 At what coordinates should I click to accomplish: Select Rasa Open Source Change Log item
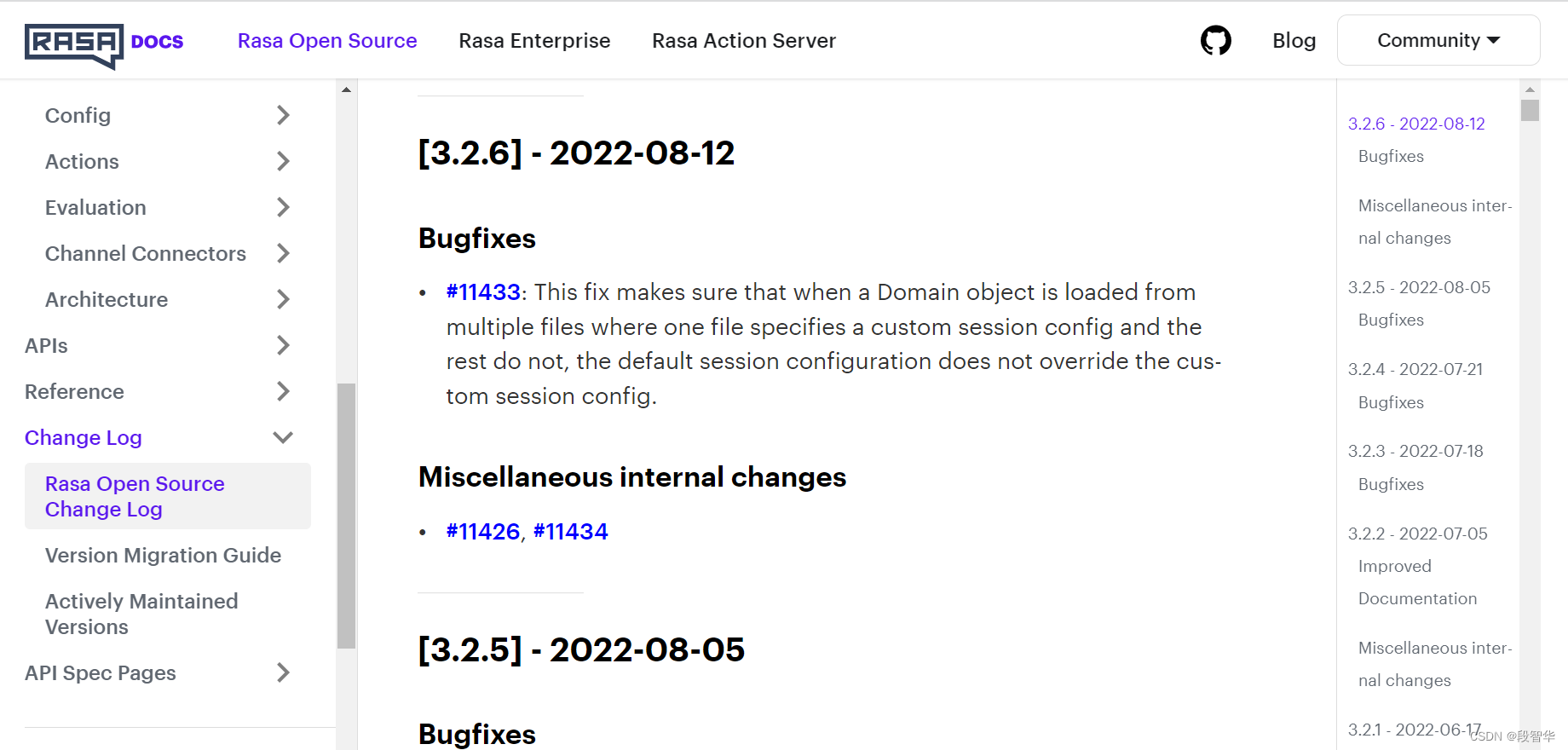(168, 496)
